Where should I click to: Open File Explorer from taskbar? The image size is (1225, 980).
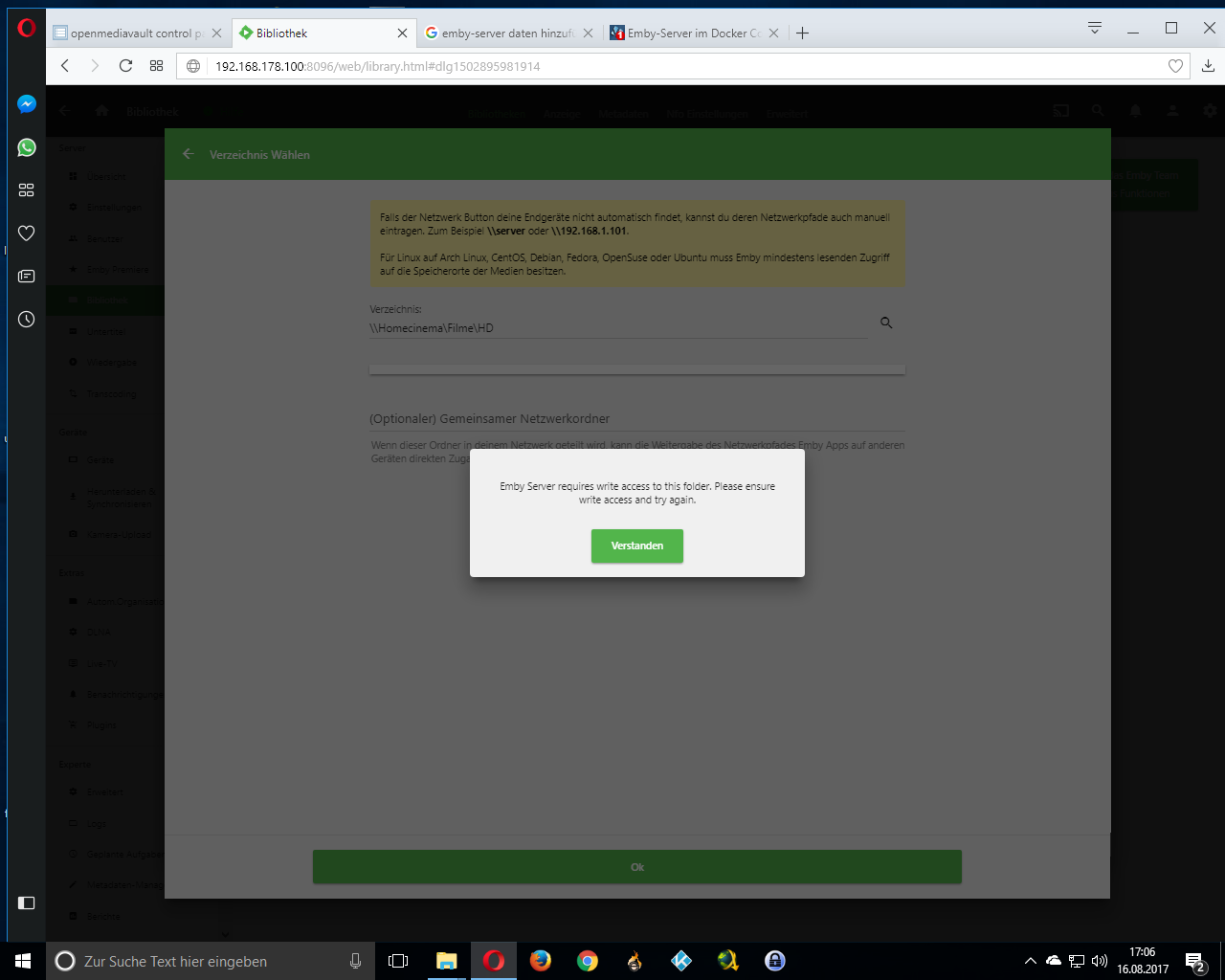446,961
